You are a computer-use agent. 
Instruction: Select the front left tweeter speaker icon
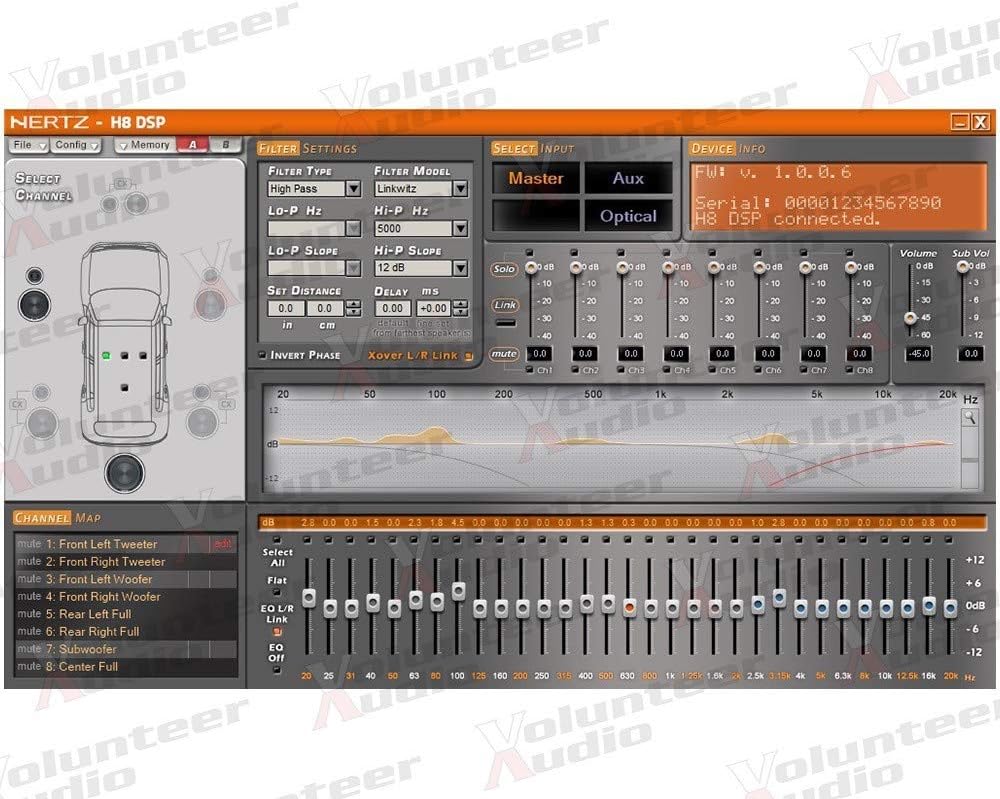pos(34,275)
